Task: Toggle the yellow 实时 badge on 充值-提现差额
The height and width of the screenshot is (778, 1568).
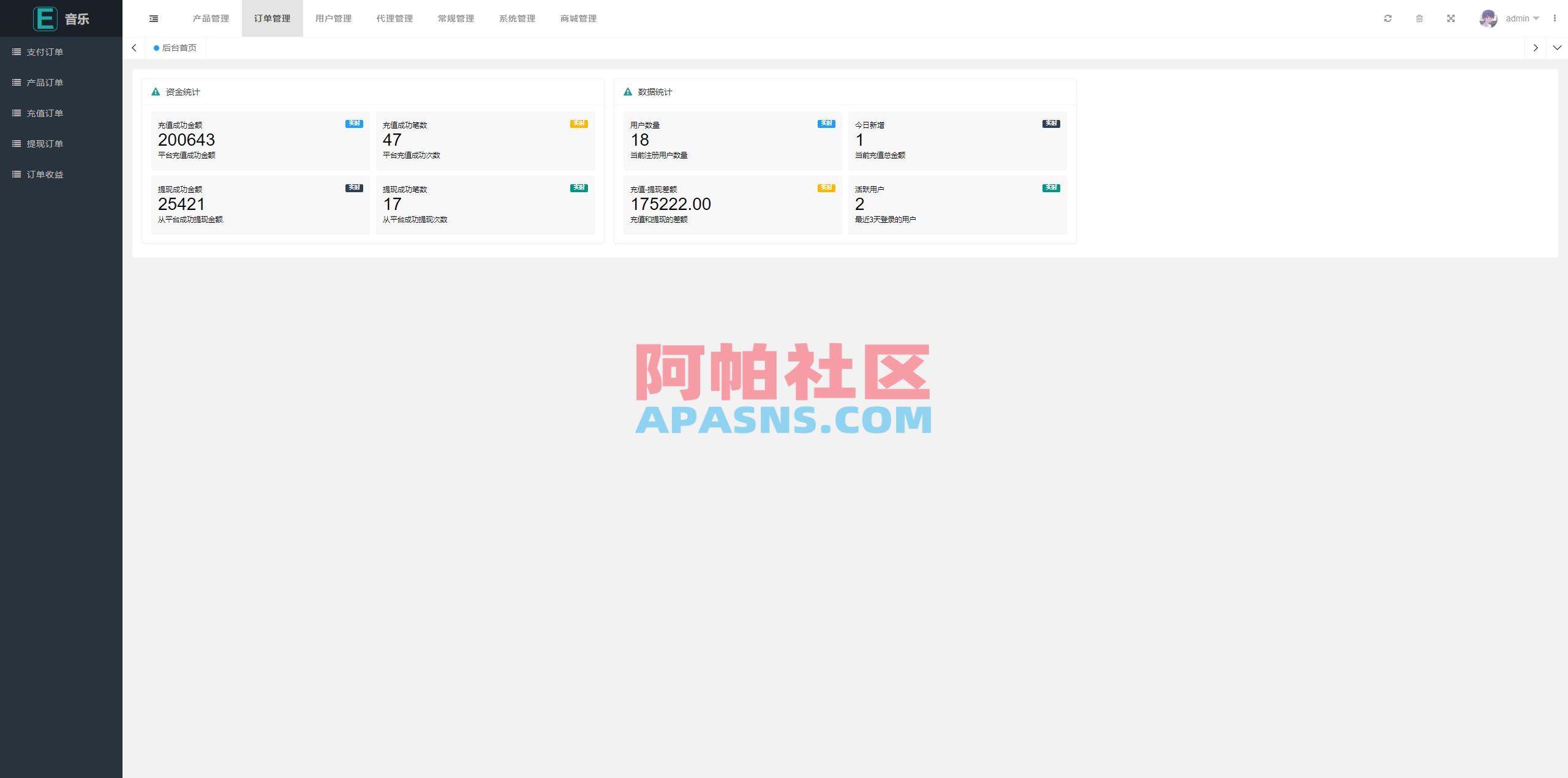Action: (826, 188)
